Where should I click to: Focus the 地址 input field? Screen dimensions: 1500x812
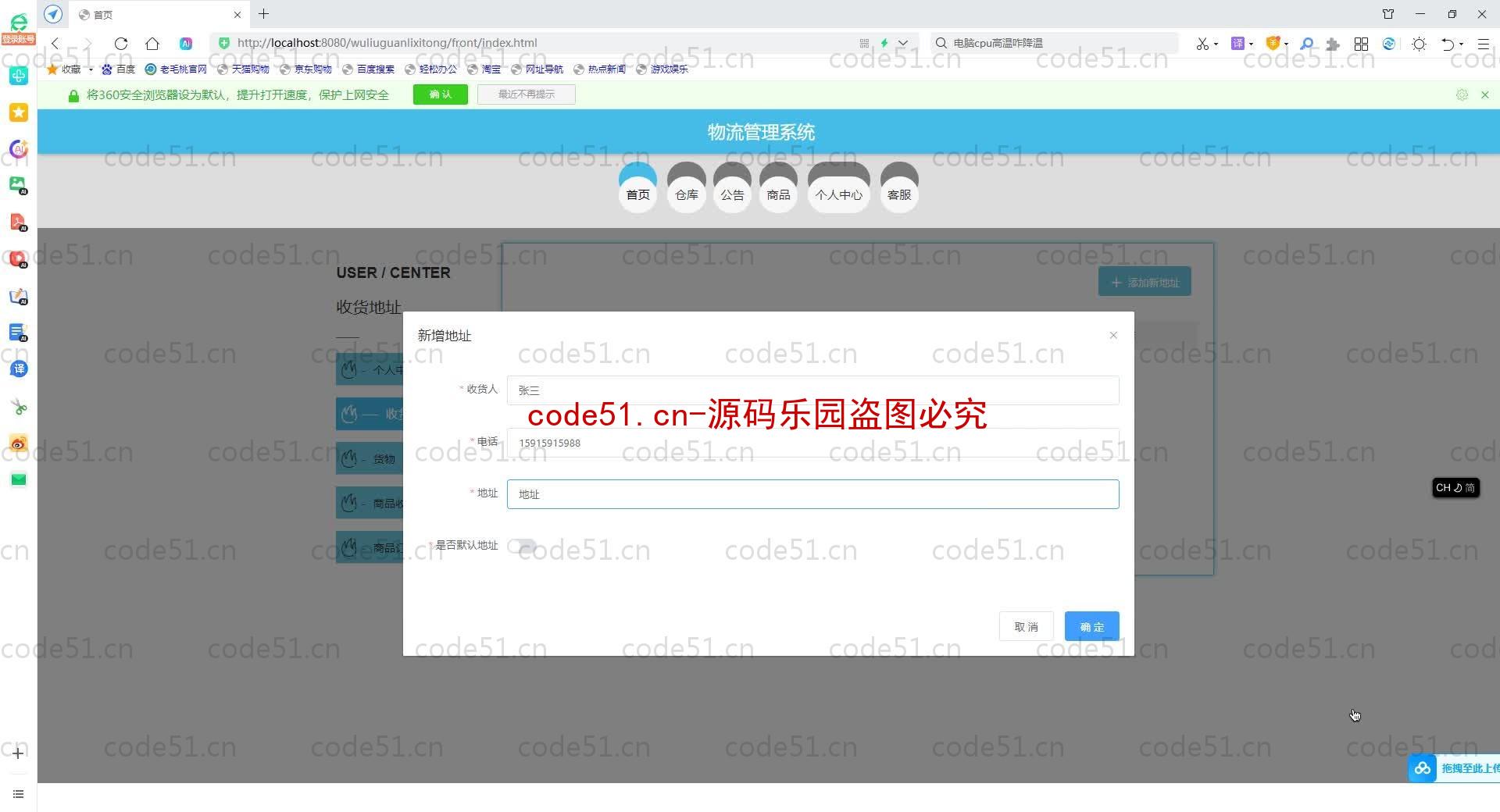812,494
